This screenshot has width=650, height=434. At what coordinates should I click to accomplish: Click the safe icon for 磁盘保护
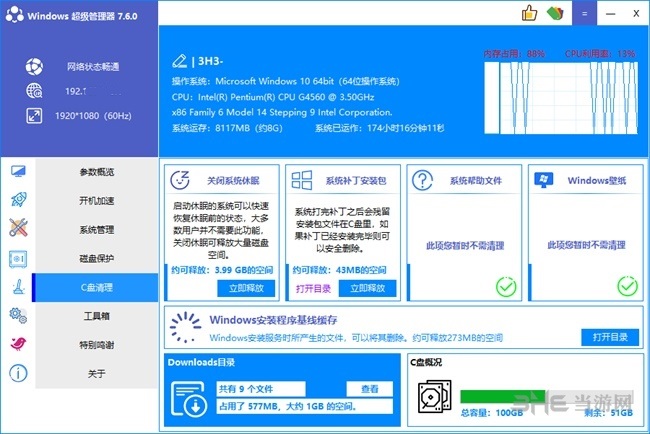[x=18, y=259]
